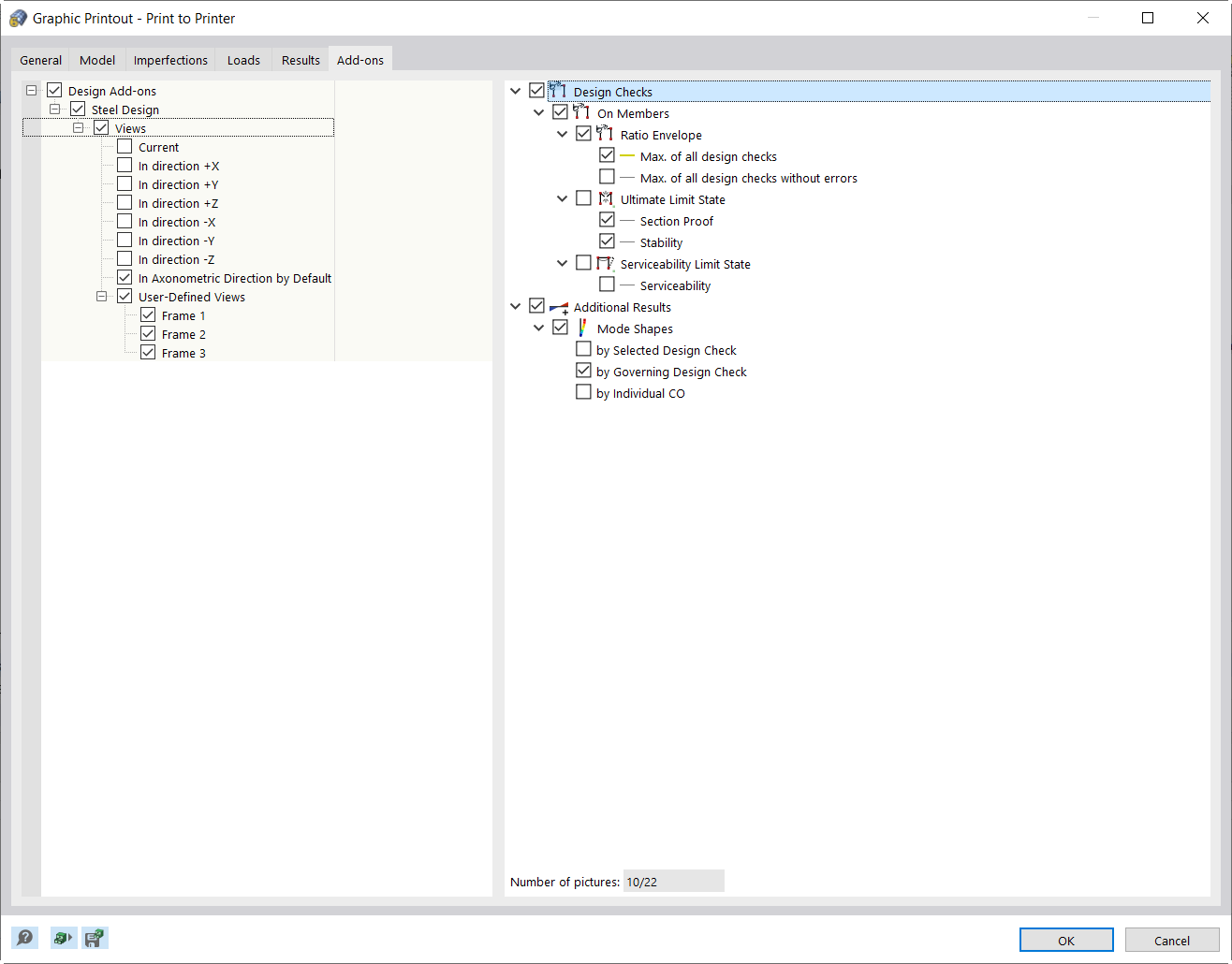
Task: Open the Loads tab
Action: point(243,60)
